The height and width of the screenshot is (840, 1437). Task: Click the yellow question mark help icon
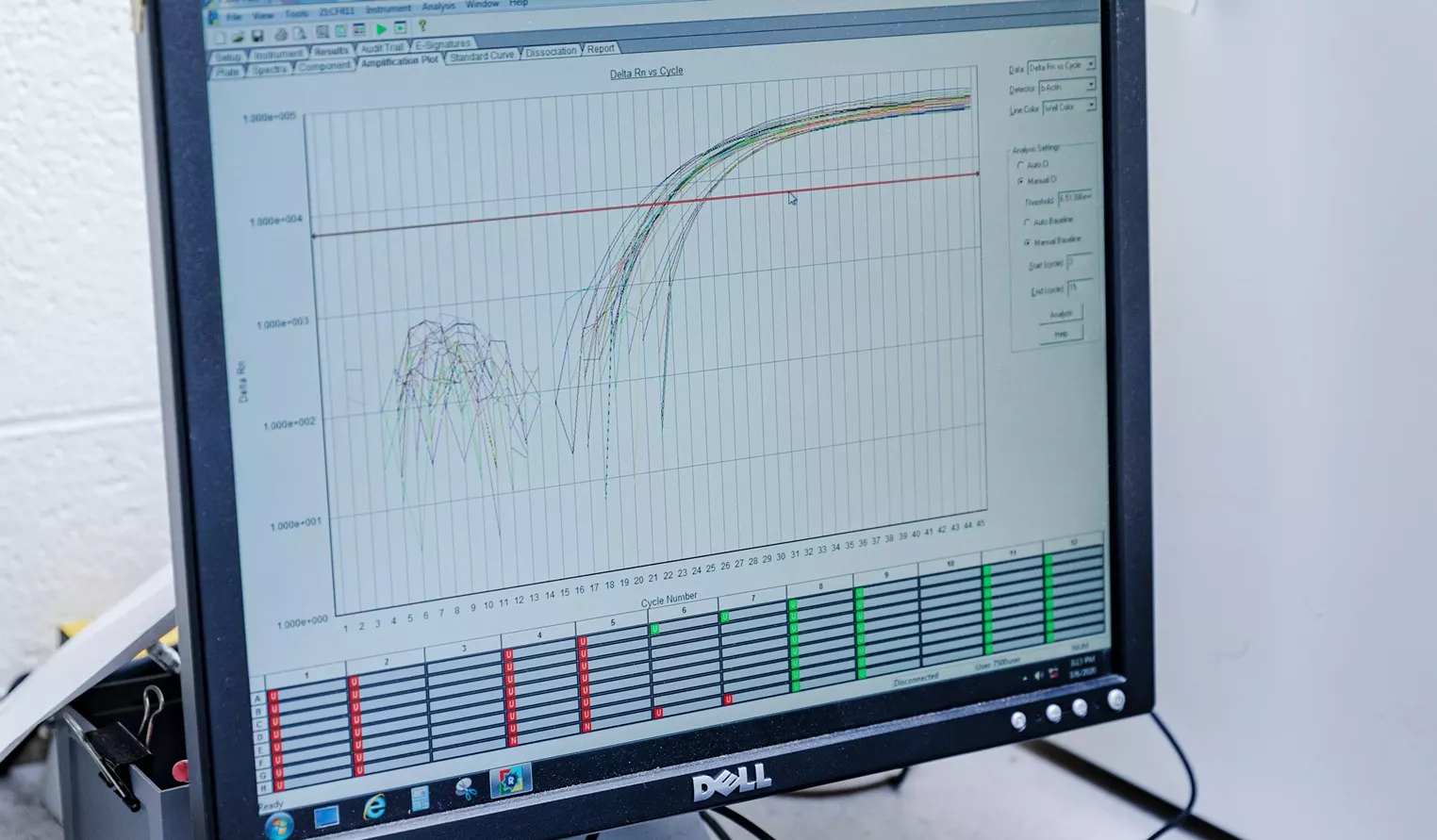[422, 25]
